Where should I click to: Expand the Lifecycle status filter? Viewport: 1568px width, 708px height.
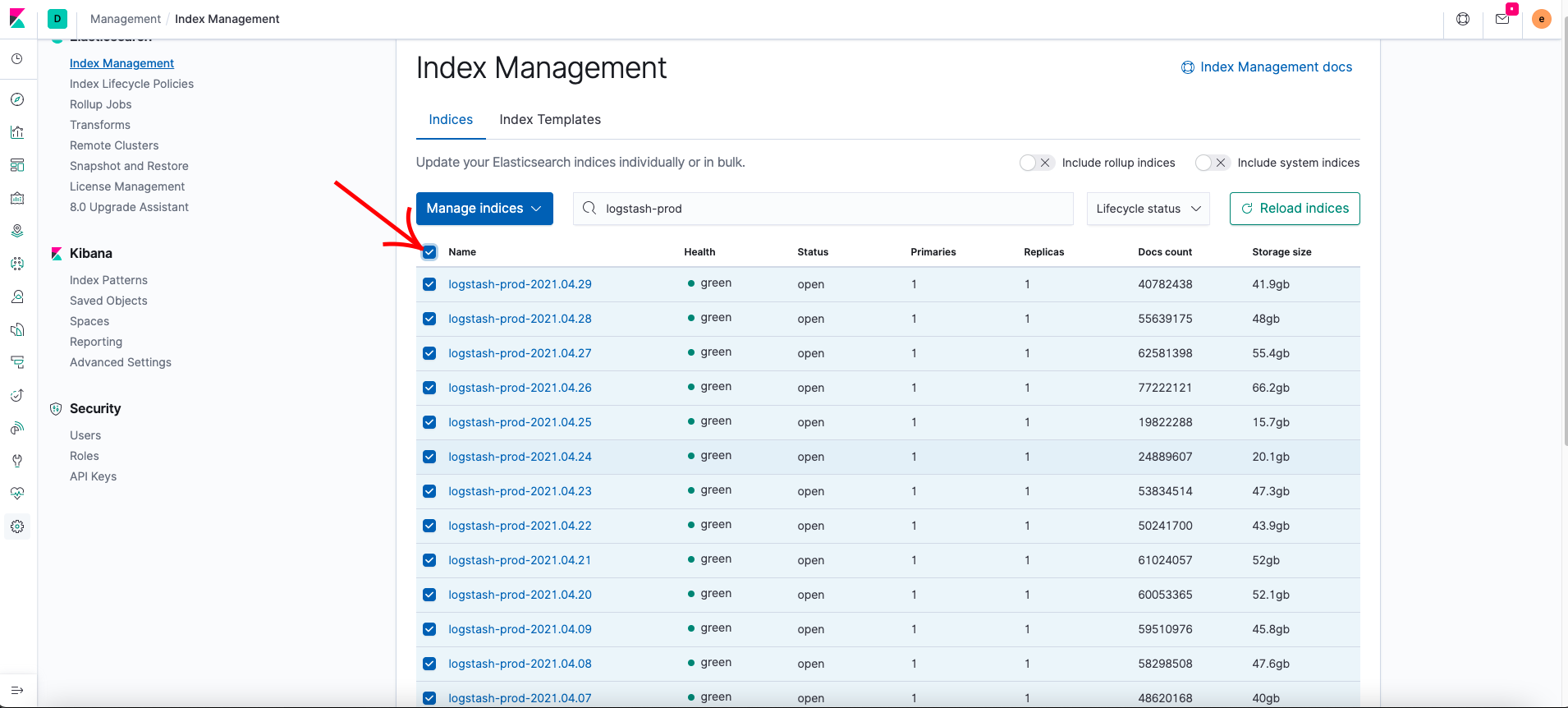point(1148,209)
